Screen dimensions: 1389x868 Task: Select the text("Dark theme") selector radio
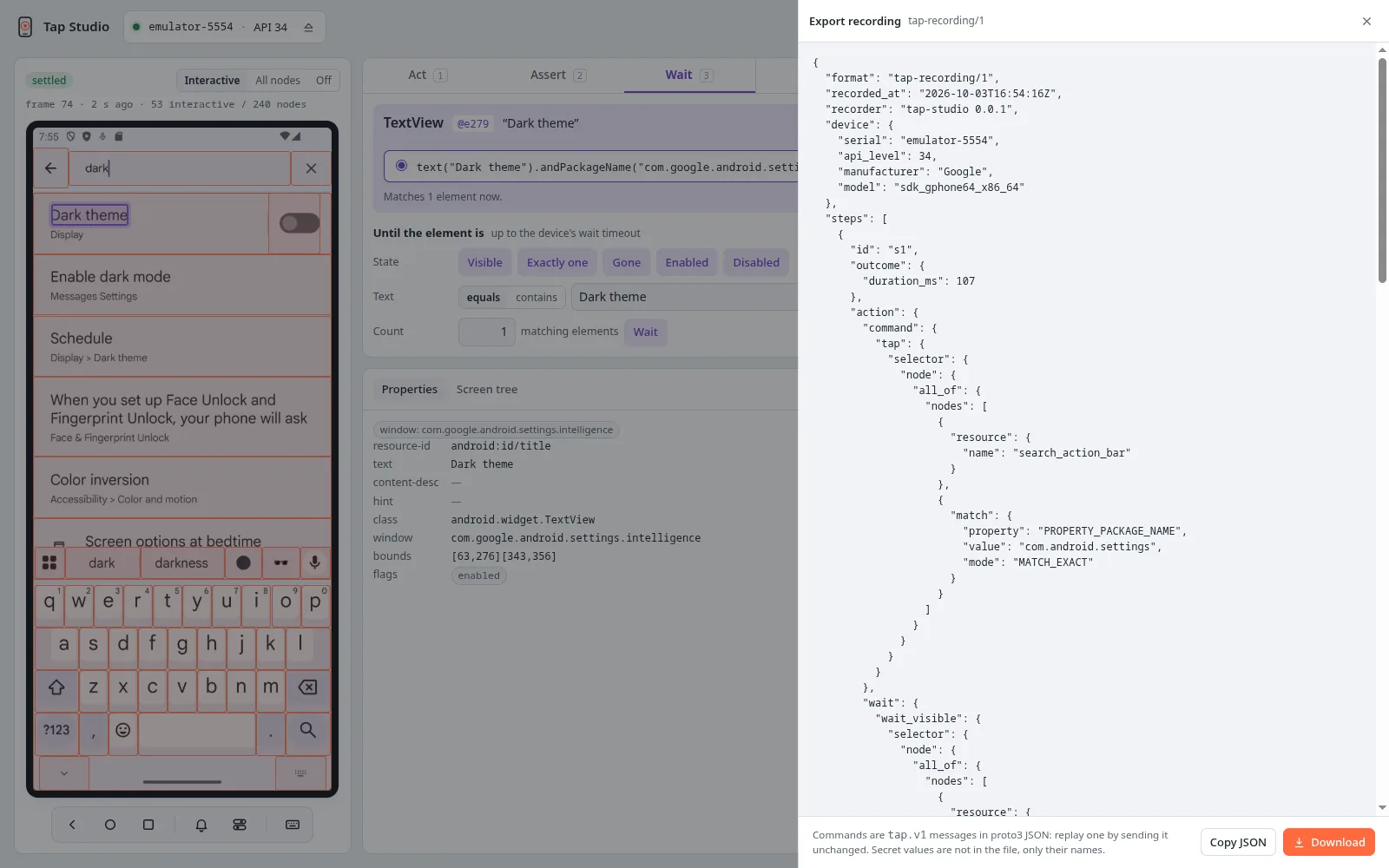tap(401, 166)
